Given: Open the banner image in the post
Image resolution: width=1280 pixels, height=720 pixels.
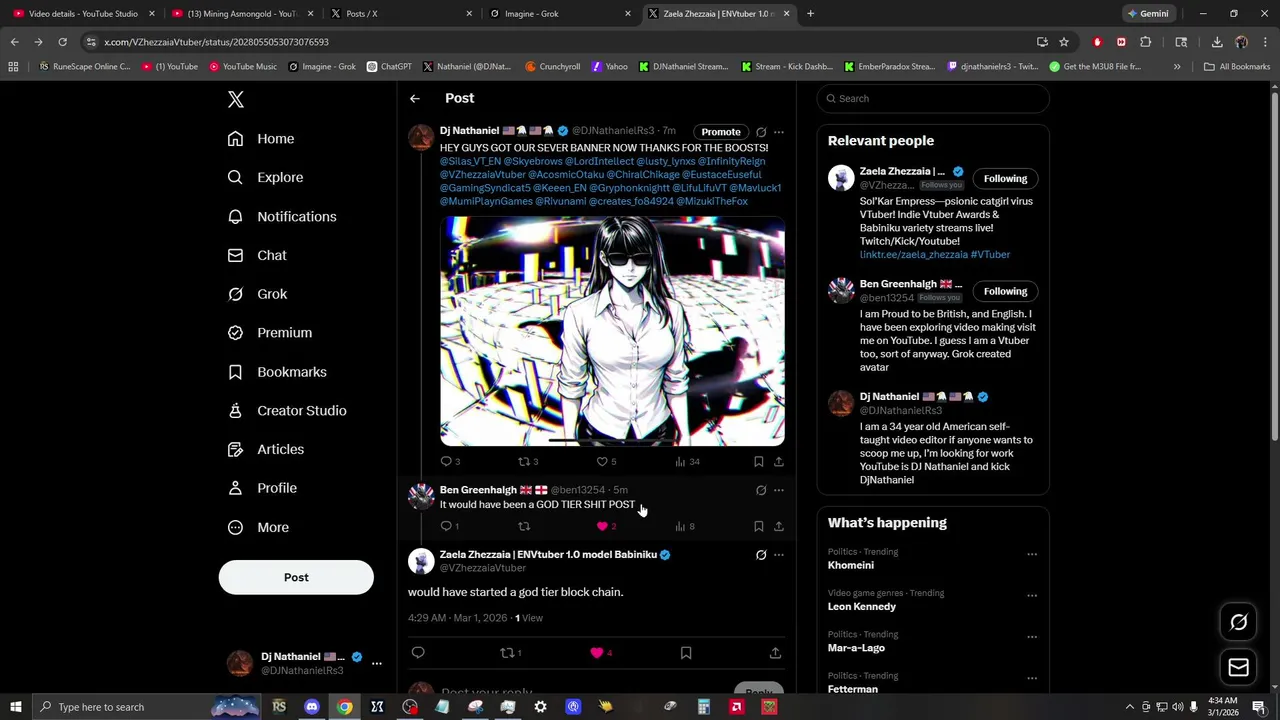Looking at the screenshot, I should click(612, 331).
